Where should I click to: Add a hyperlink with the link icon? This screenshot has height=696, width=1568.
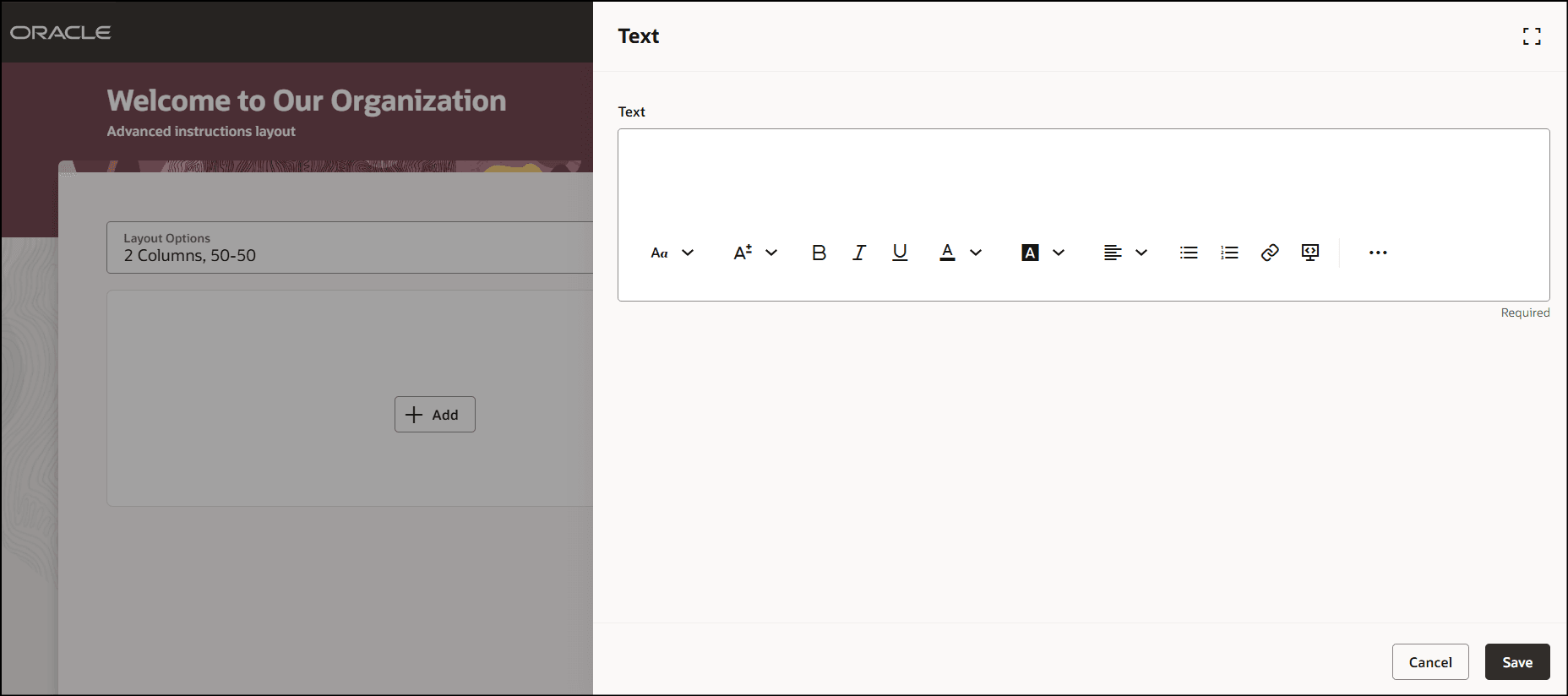[1270, 253]
